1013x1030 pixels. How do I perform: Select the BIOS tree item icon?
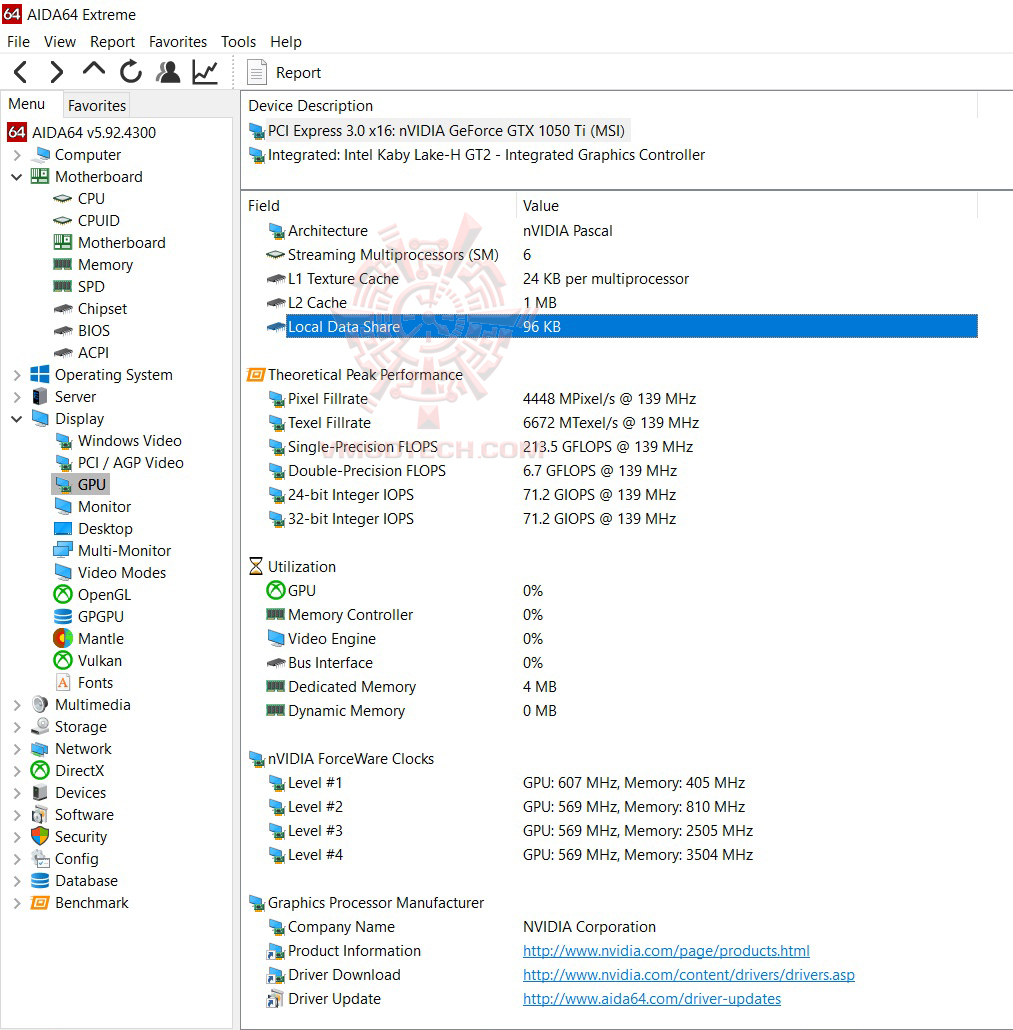[62, 330]
